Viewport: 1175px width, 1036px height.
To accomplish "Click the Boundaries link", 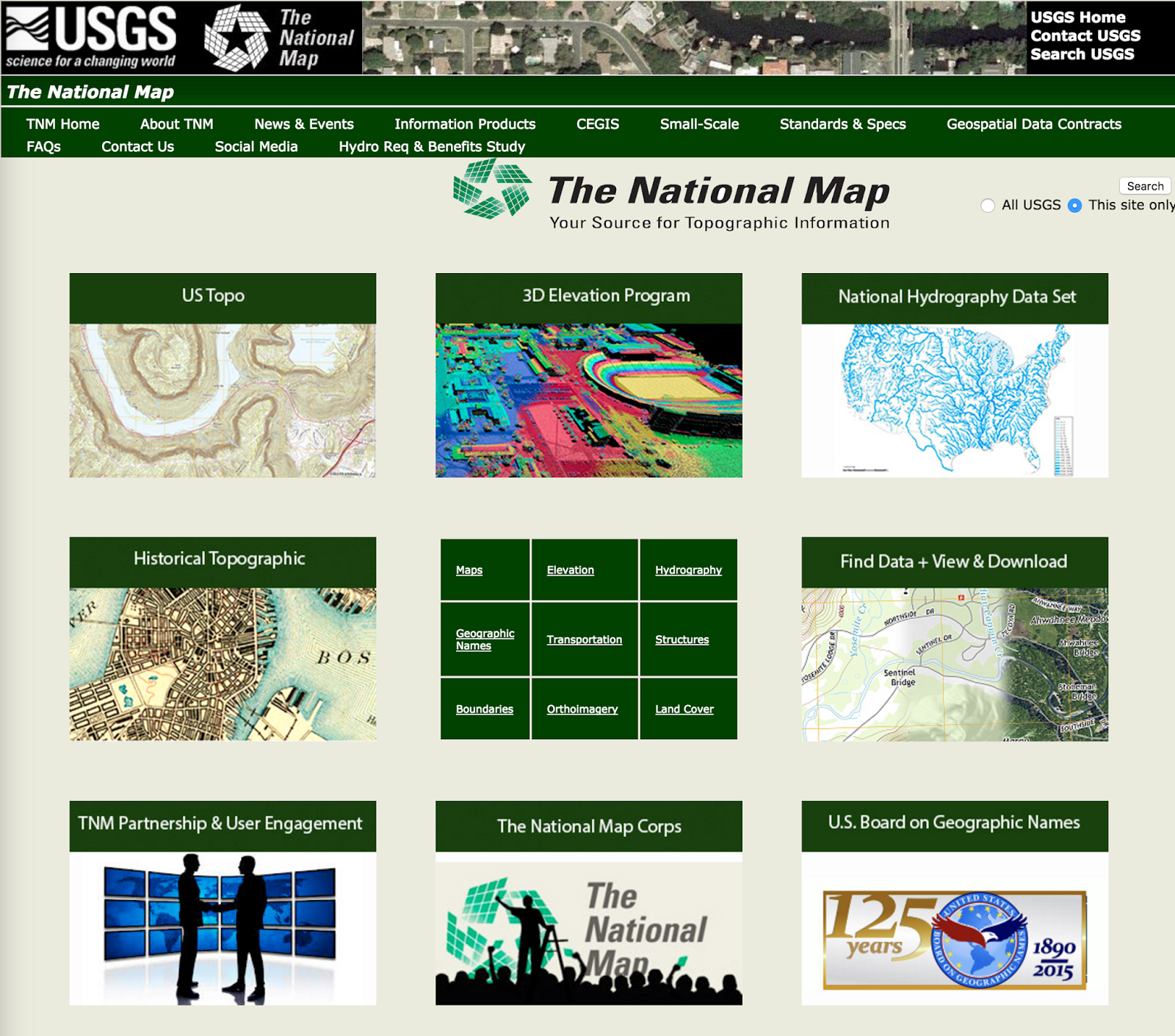I will pos(484,709).
